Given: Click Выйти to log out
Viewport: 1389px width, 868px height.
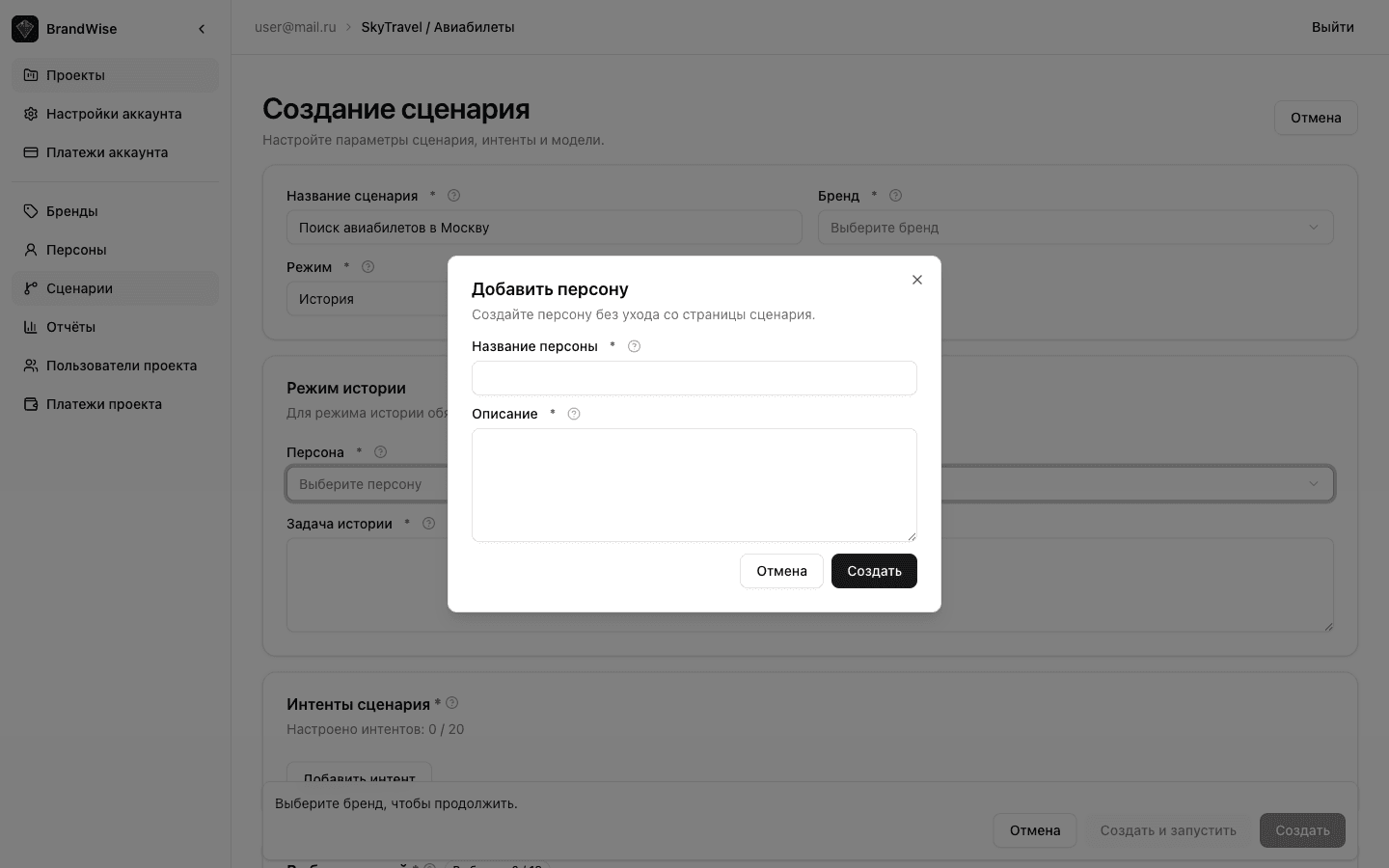Looking at the screenshot, I should point(1332,27).
